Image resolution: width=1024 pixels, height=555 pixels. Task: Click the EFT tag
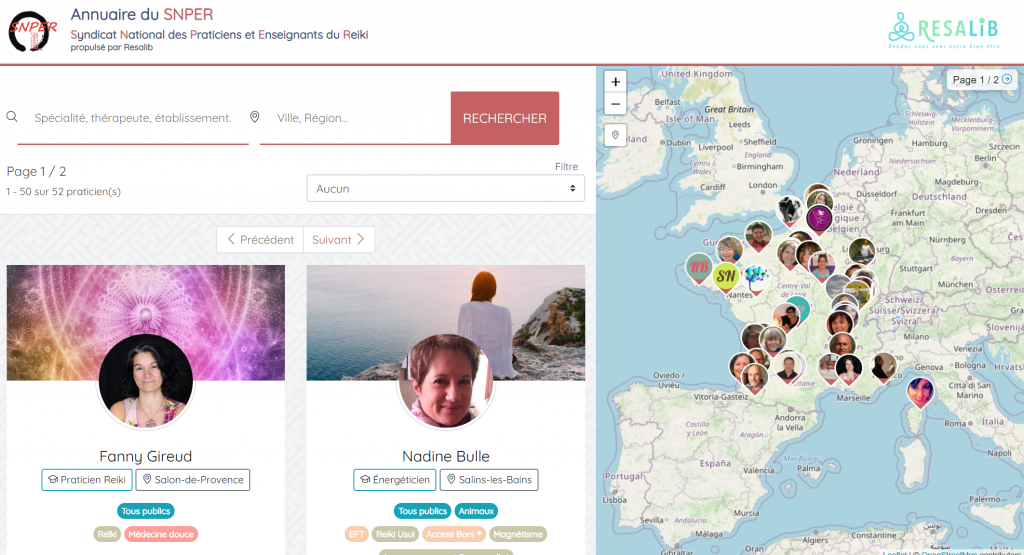click(357, 534)
